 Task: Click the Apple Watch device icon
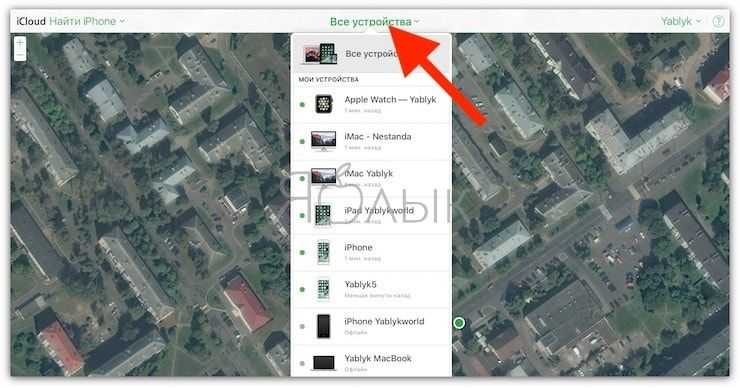pyautogui.click(x=323, y=103)
